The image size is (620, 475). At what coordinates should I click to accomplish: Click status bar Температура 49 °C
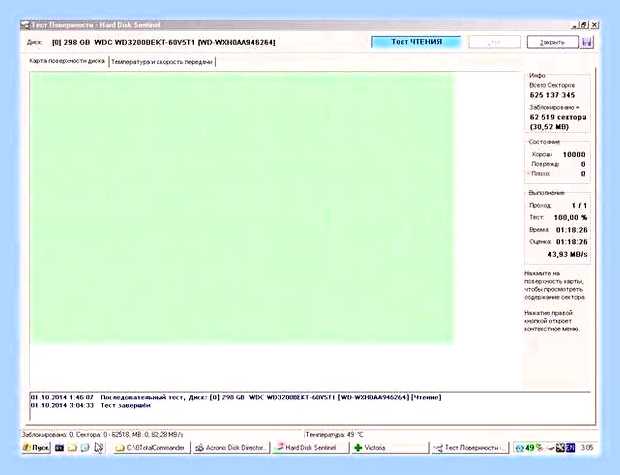point(334,435)
